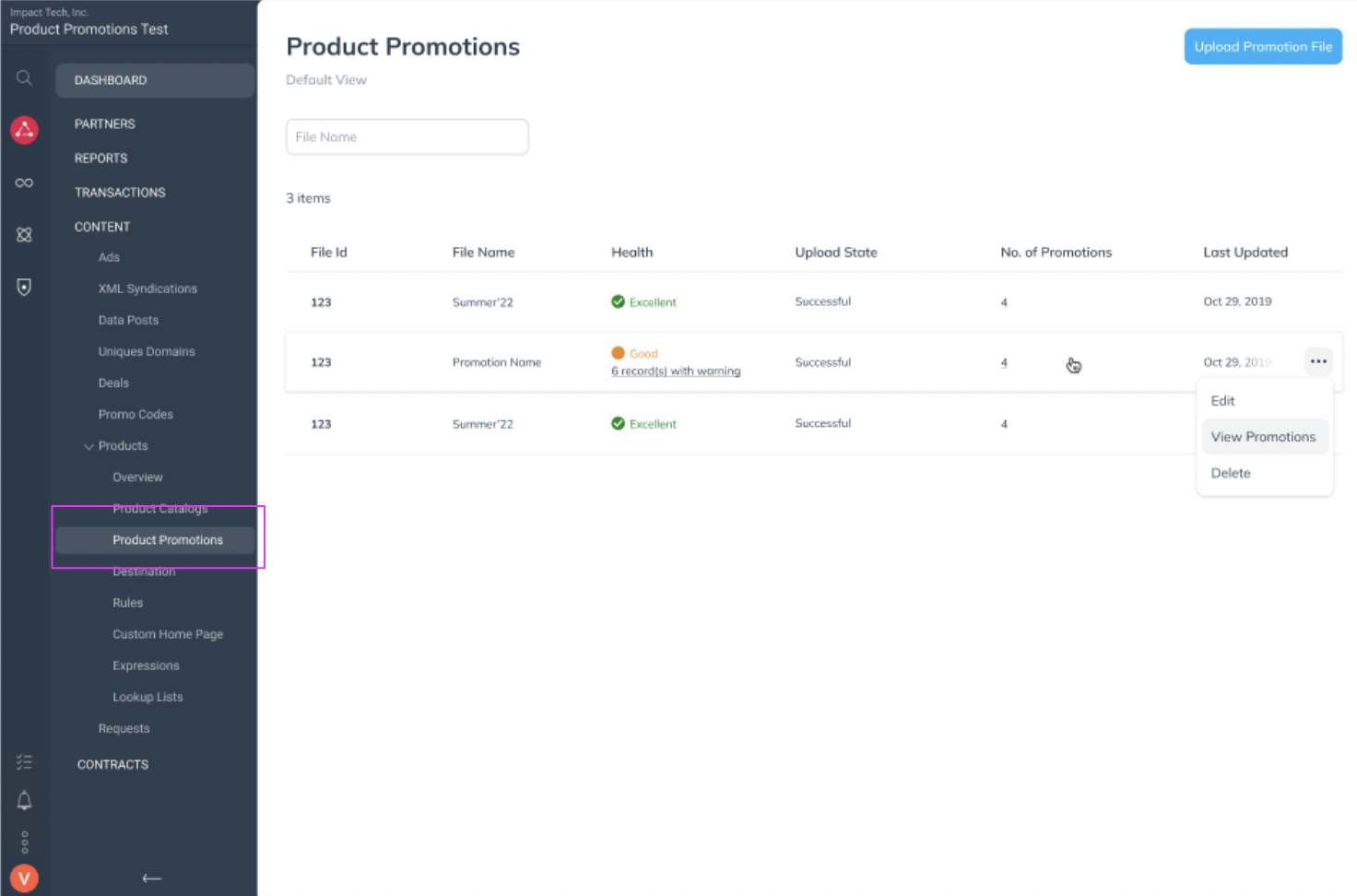Image resolution: width=1357 pixels, height=896 pixels.
Task: Click the orange Good health status dot
Action: pos(618,352)
